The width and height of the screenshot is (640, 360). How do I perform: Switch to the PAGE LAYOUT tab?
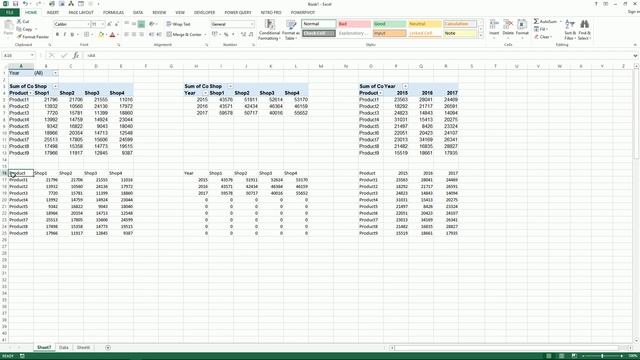81,12
